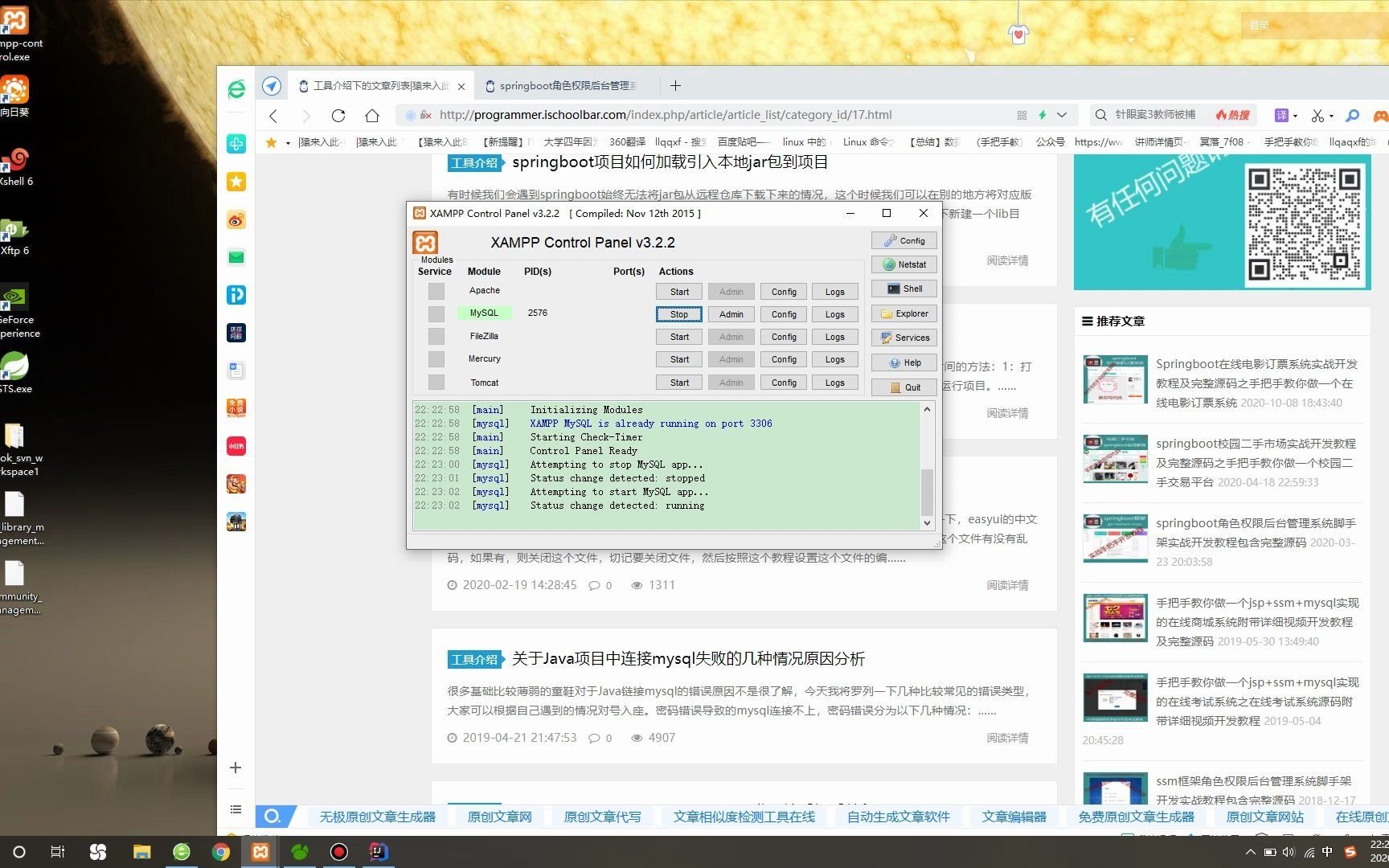The height and width of the screenshot is (868, 1389).
Task: Open the gamepad icon in browser toolbar
Action: (1380, 116)
